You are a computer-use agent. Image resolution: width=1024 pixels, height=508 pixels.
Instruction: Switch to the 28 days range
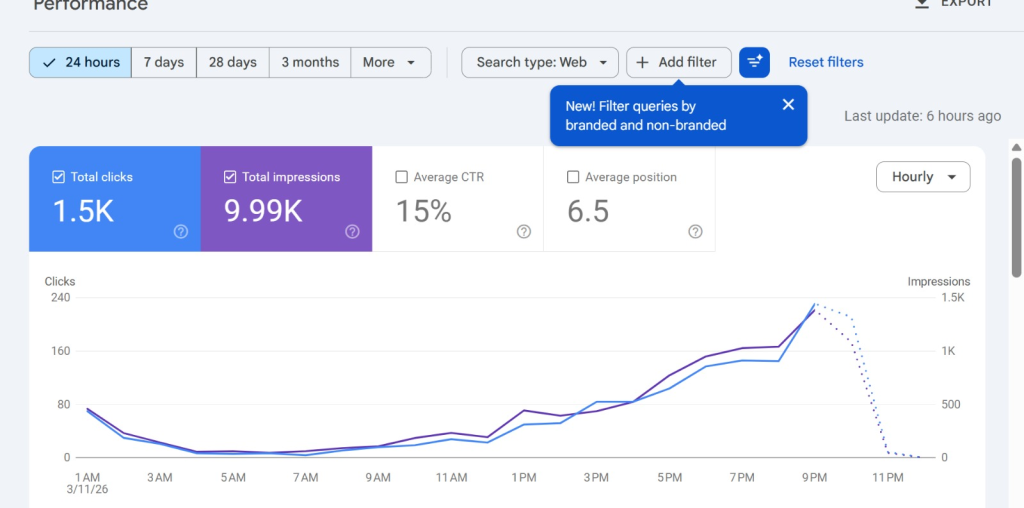[x=232, y=62]
